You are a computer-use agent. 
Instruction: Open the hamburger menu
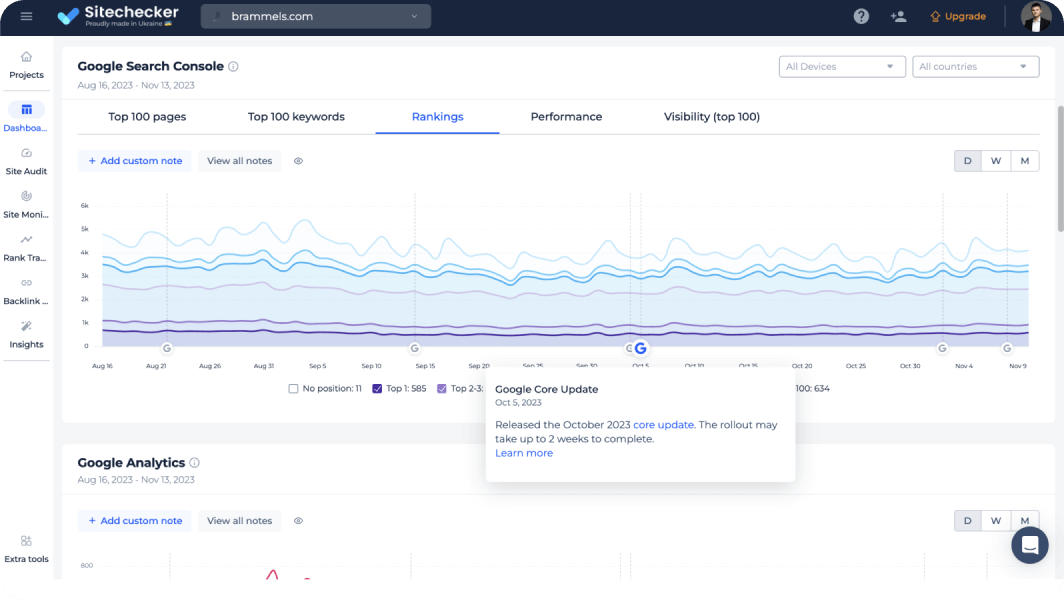coord(26,16)
